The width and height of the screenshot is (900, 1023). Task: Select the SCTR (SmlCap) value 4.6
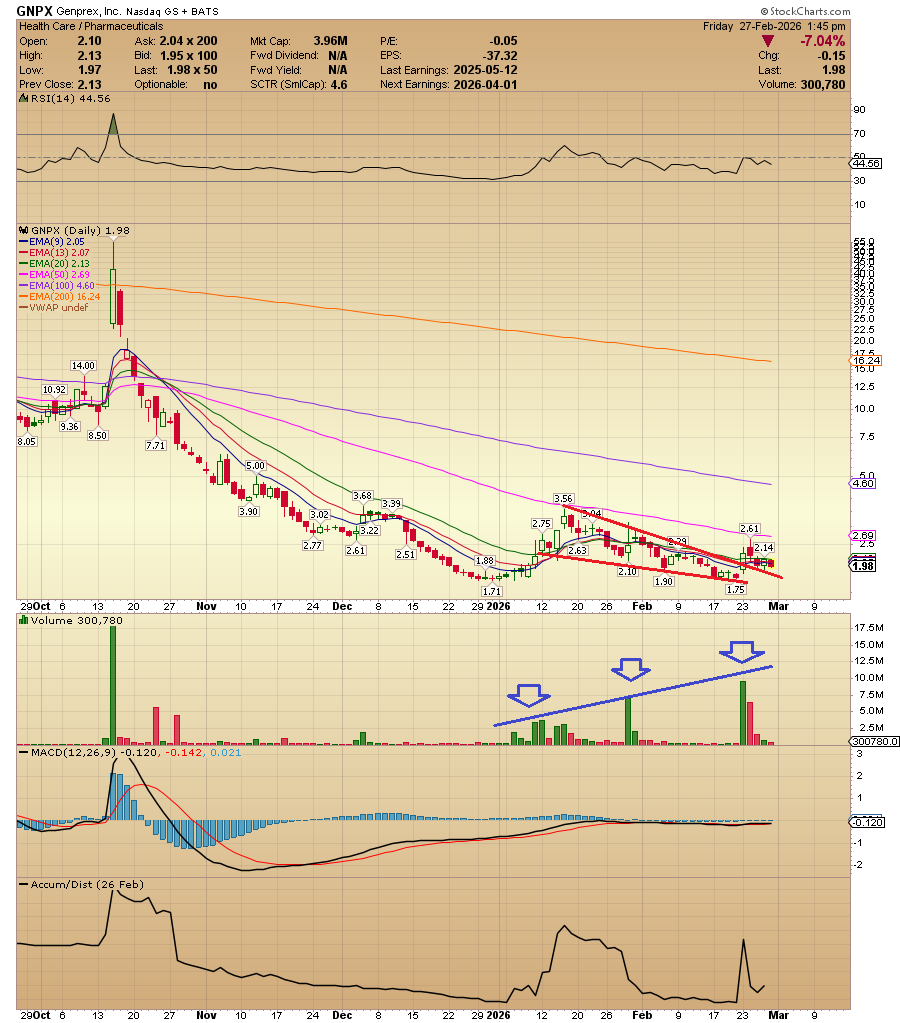tap(339, 84)
